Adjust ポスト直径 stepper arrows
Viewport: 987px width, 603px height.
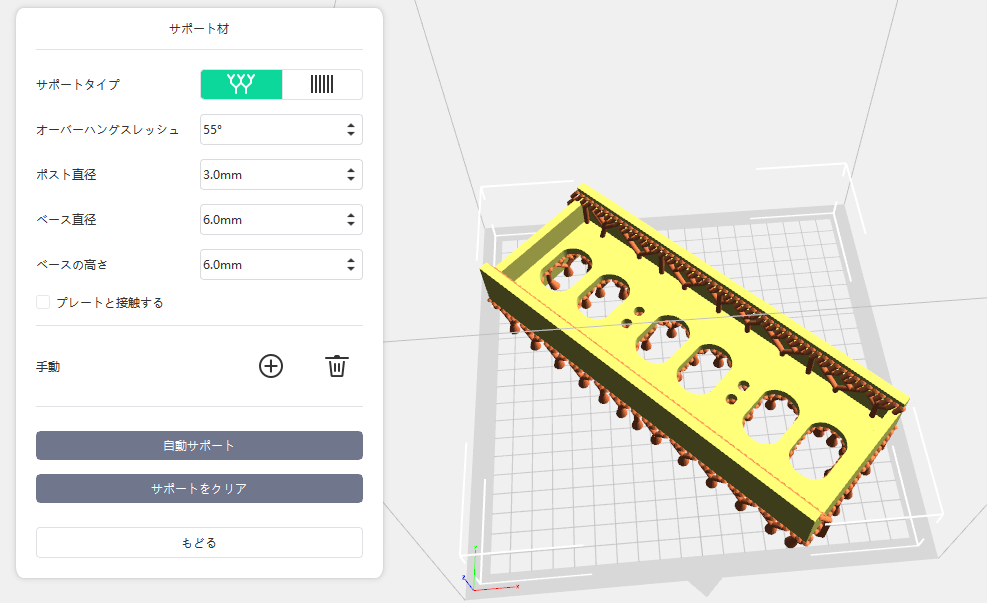coord(351,175)
